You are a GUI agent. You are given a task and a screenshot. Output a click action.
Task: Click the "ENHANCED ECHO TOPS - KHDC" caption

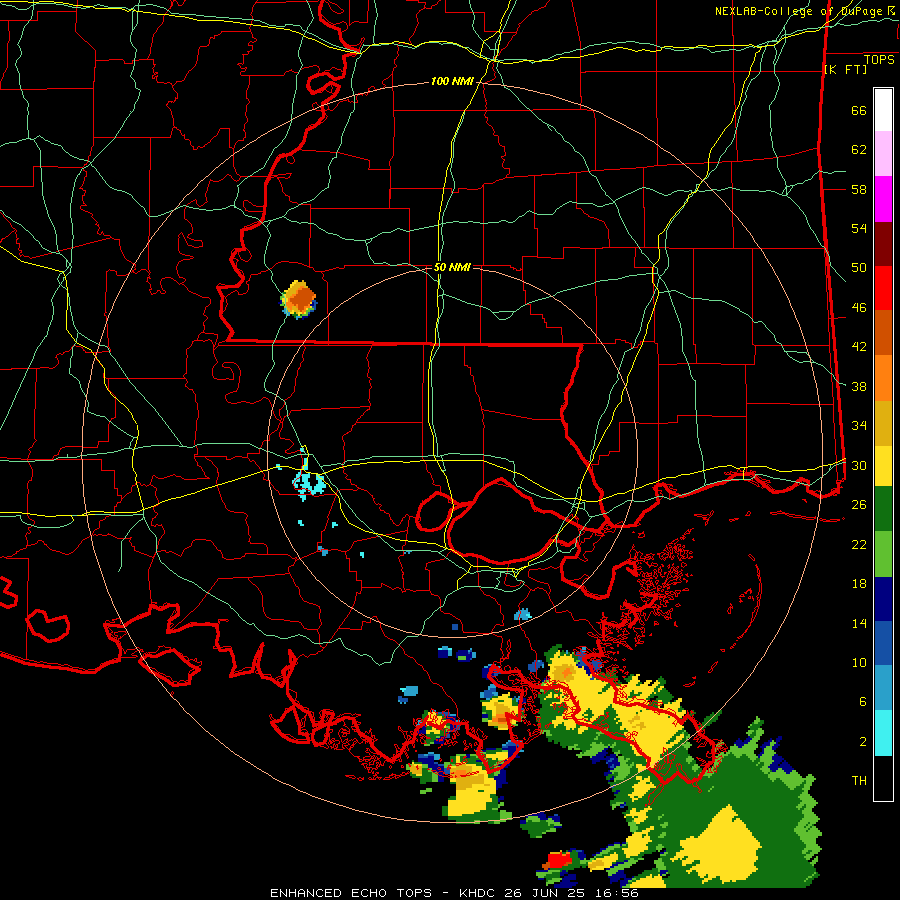pos(382,893)
